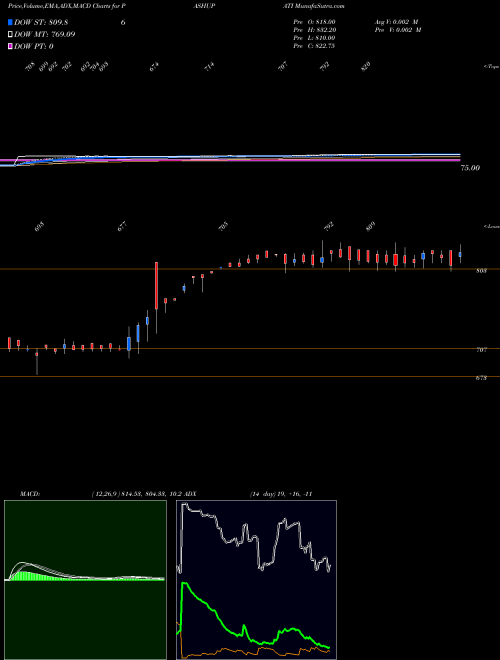Screen dimensions: 500x660
Task: Click the MunafaSutra.com text in header
Action: click(320, 6)
